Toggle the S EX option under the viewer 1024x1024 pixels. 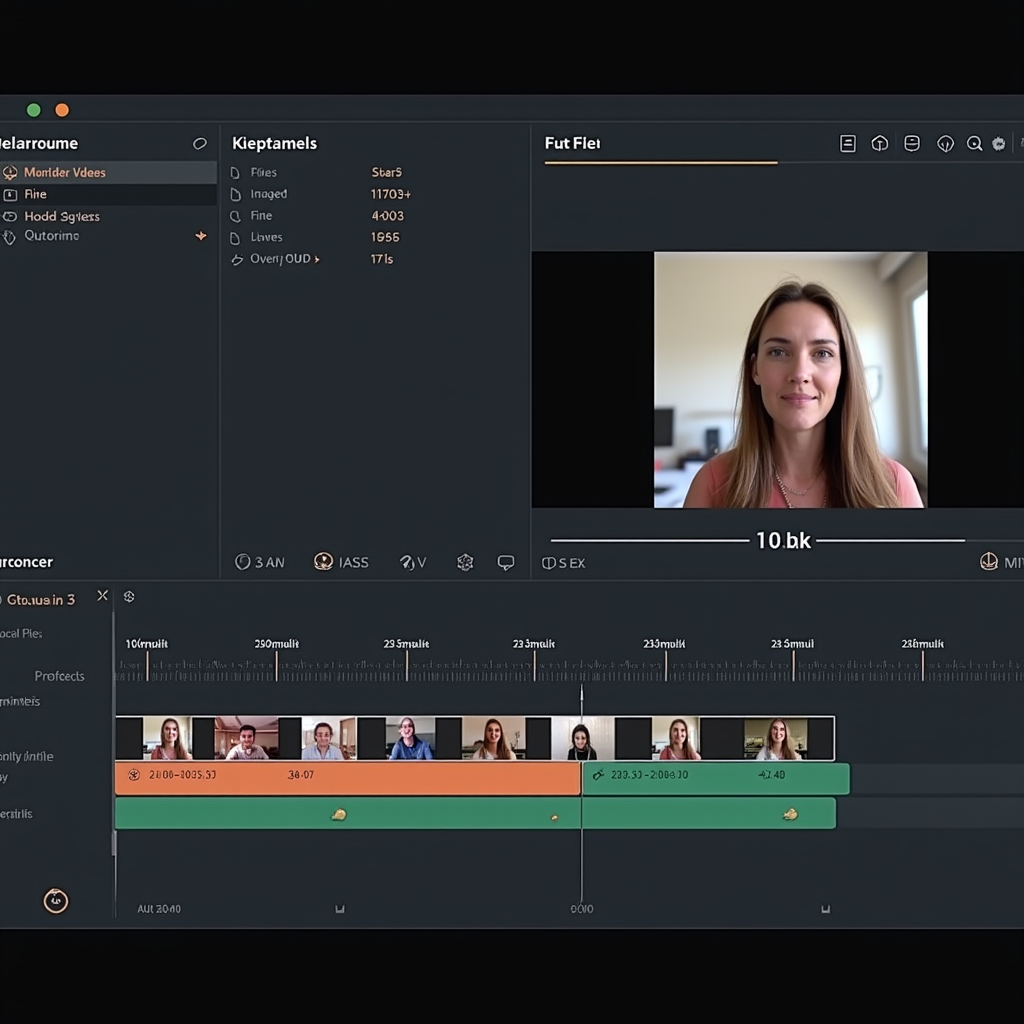tap(563, 563)
